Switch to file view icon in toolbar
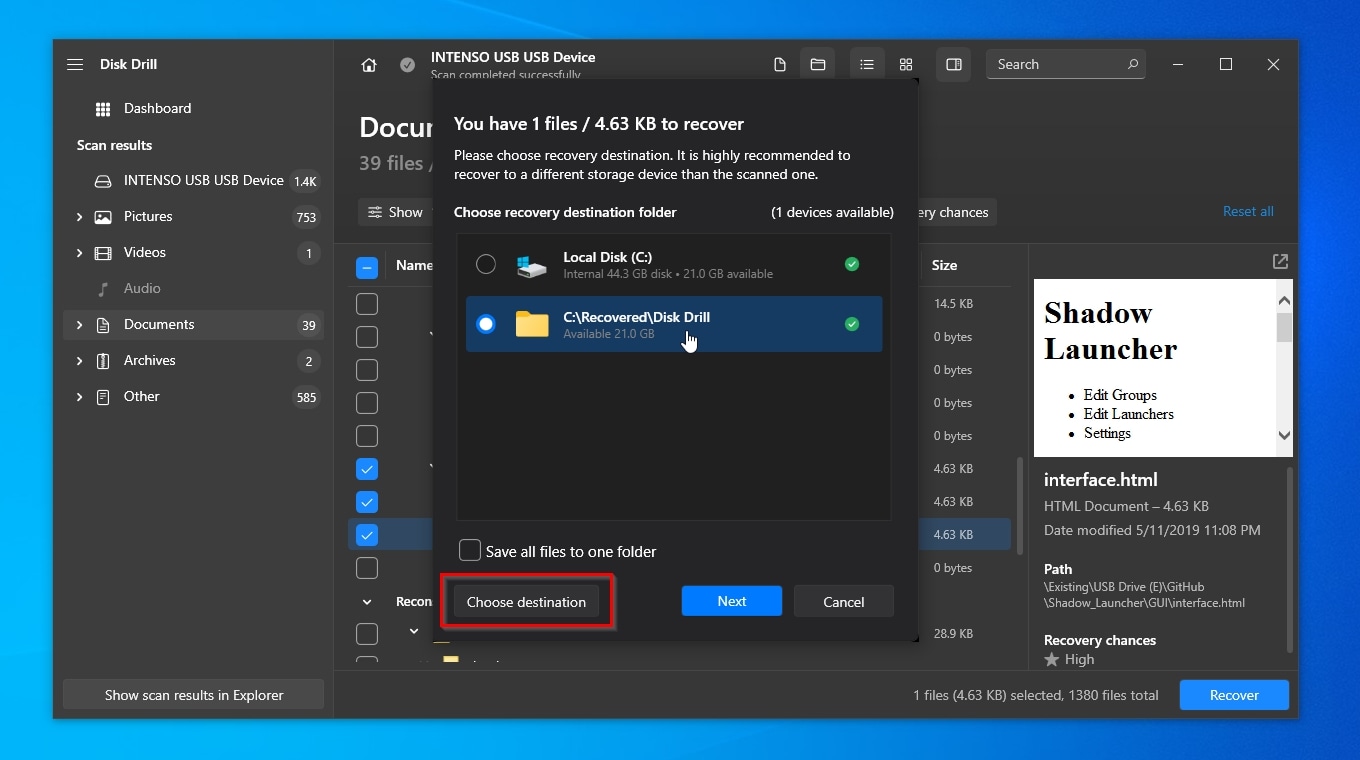 pyautogui.click(x=780, y=65)
